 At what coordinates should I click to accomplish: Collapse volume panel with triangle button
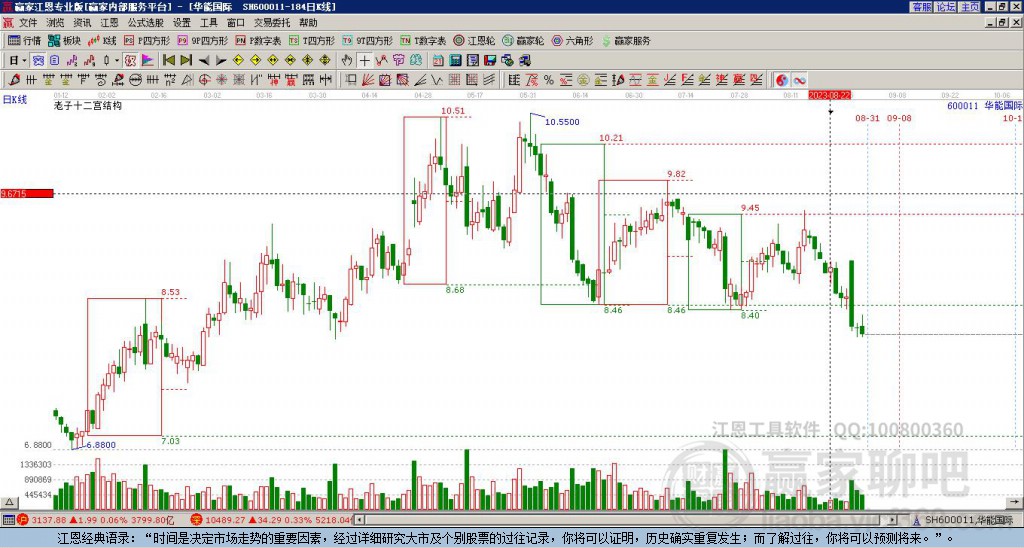(8, 503)
